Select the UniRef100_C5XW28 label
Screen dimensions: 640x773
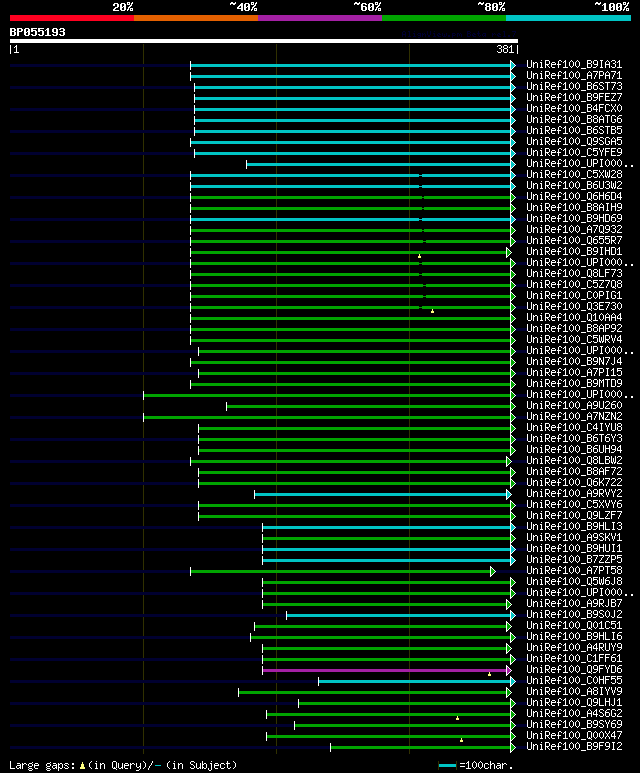(x=574, y=175)
